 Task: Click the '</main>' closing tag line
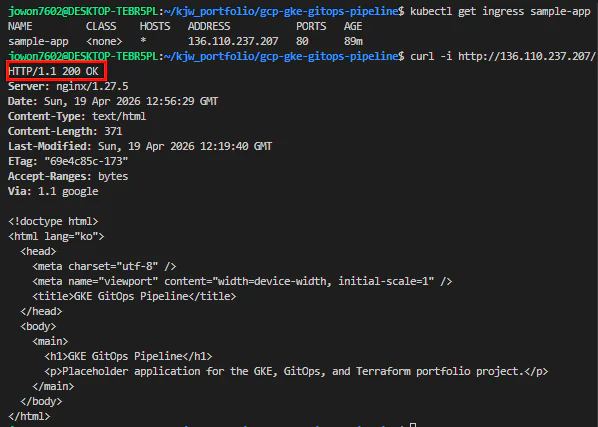click(x=53, y=387)
